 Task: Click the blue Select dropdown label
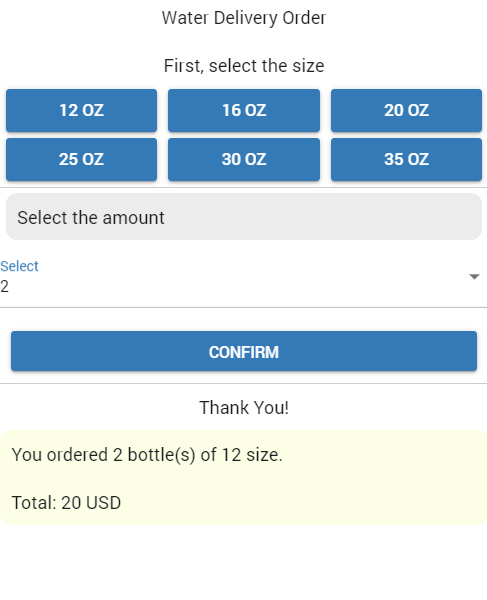19,266
